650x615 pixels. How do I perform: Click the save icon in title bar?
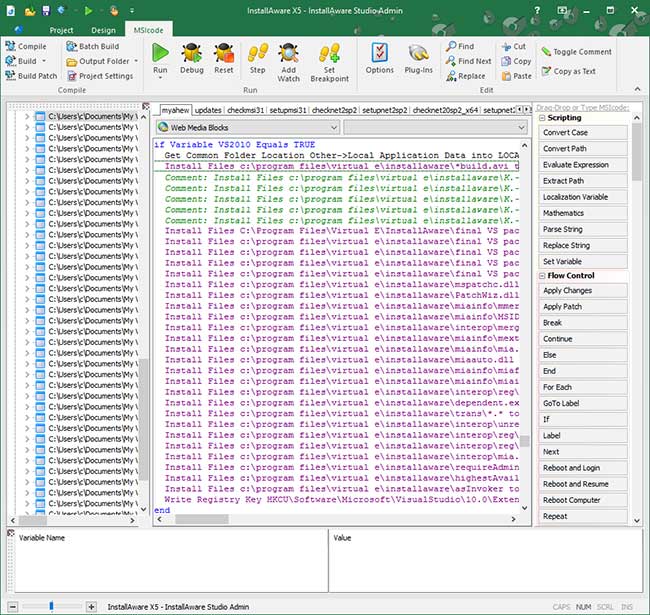pyautogui.click(x=46, y=10)
